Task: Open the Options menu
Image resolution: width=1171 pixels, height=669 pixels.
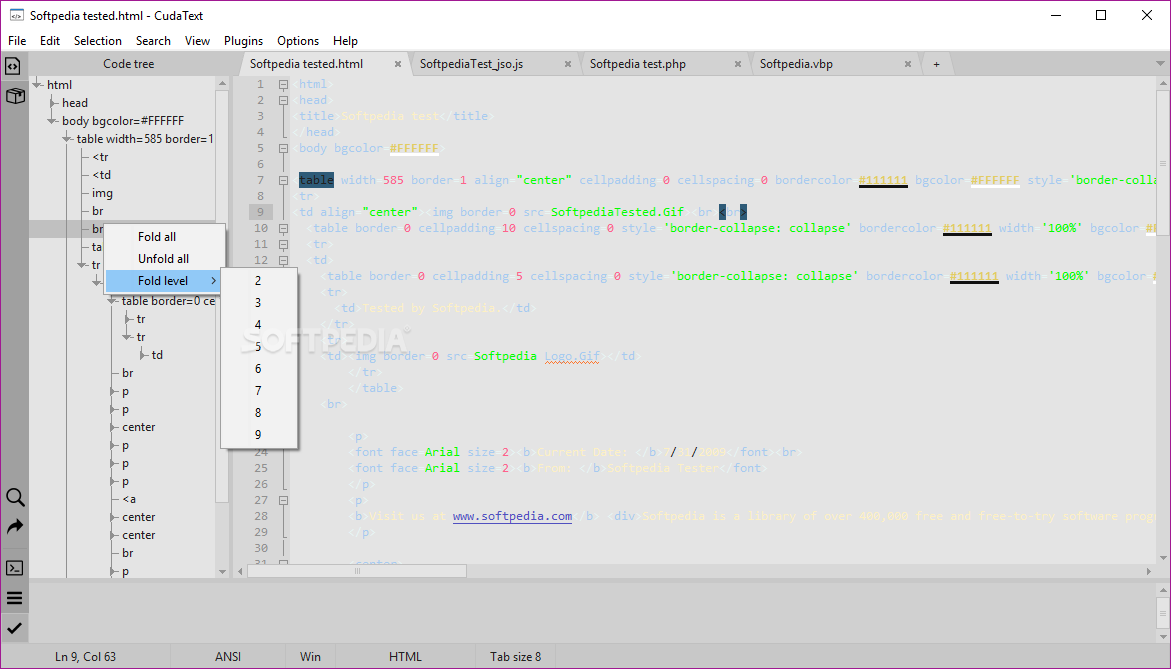Action: tap(298, 41)
